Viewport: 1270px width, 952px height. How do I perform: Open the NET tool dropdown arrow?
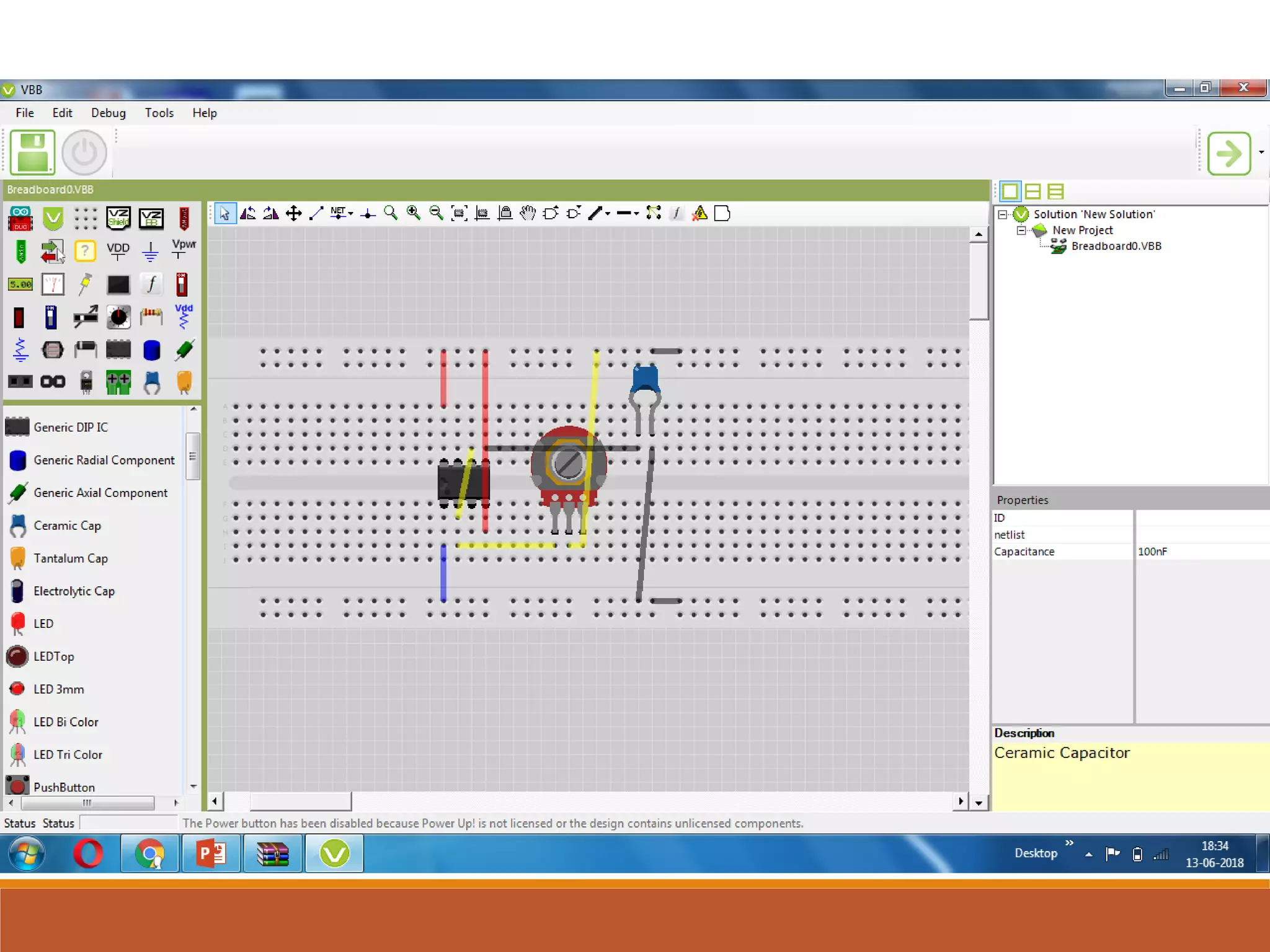tap(351, 214)
